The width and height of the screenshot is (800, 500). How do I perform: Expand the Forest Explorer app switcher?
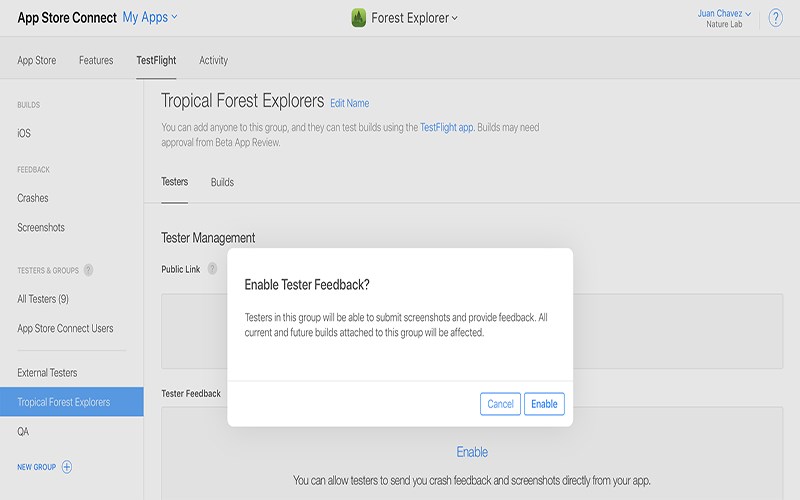click(414, 18)
